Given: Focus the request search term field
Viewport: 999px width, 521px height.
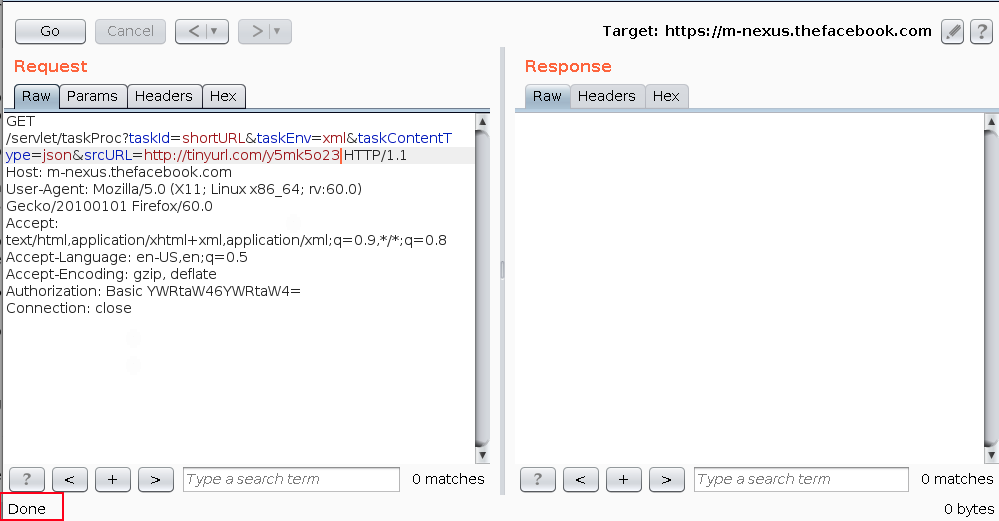Looking at the screenshot, I should (x=290, y=479).
